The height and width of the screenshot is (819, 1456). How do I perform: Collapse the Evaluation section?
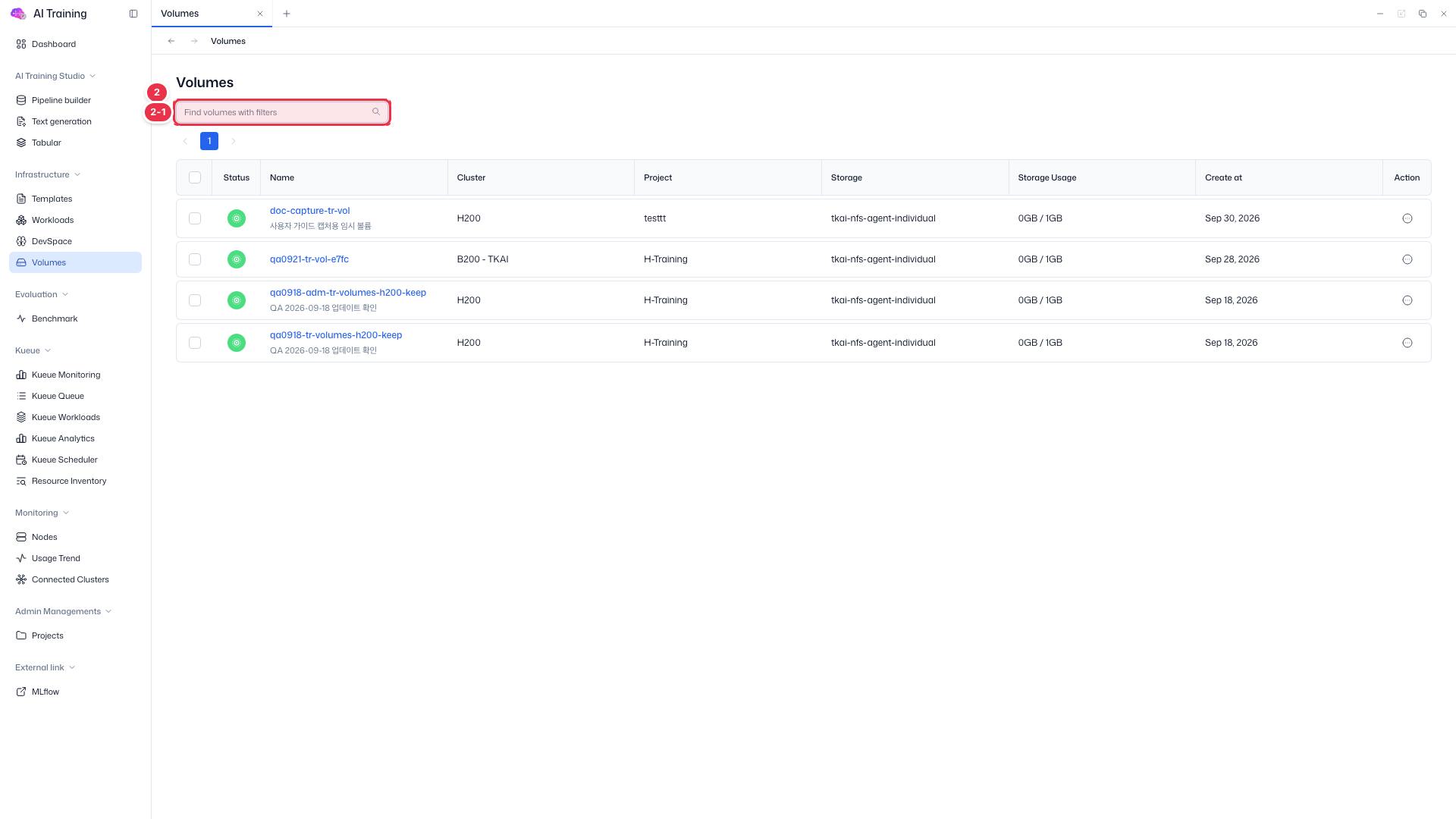pyautogui.click(x=42, y=294)
